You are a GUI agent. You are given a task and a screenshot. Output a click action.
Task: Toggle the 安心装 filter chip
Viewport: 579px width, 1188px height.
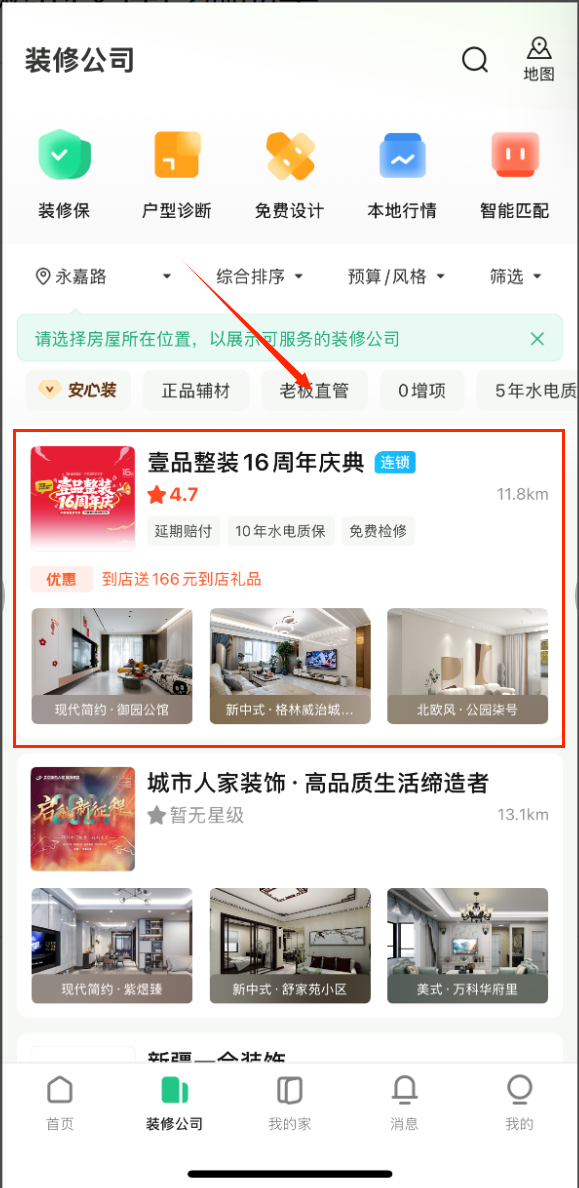[x=79, y=391]
